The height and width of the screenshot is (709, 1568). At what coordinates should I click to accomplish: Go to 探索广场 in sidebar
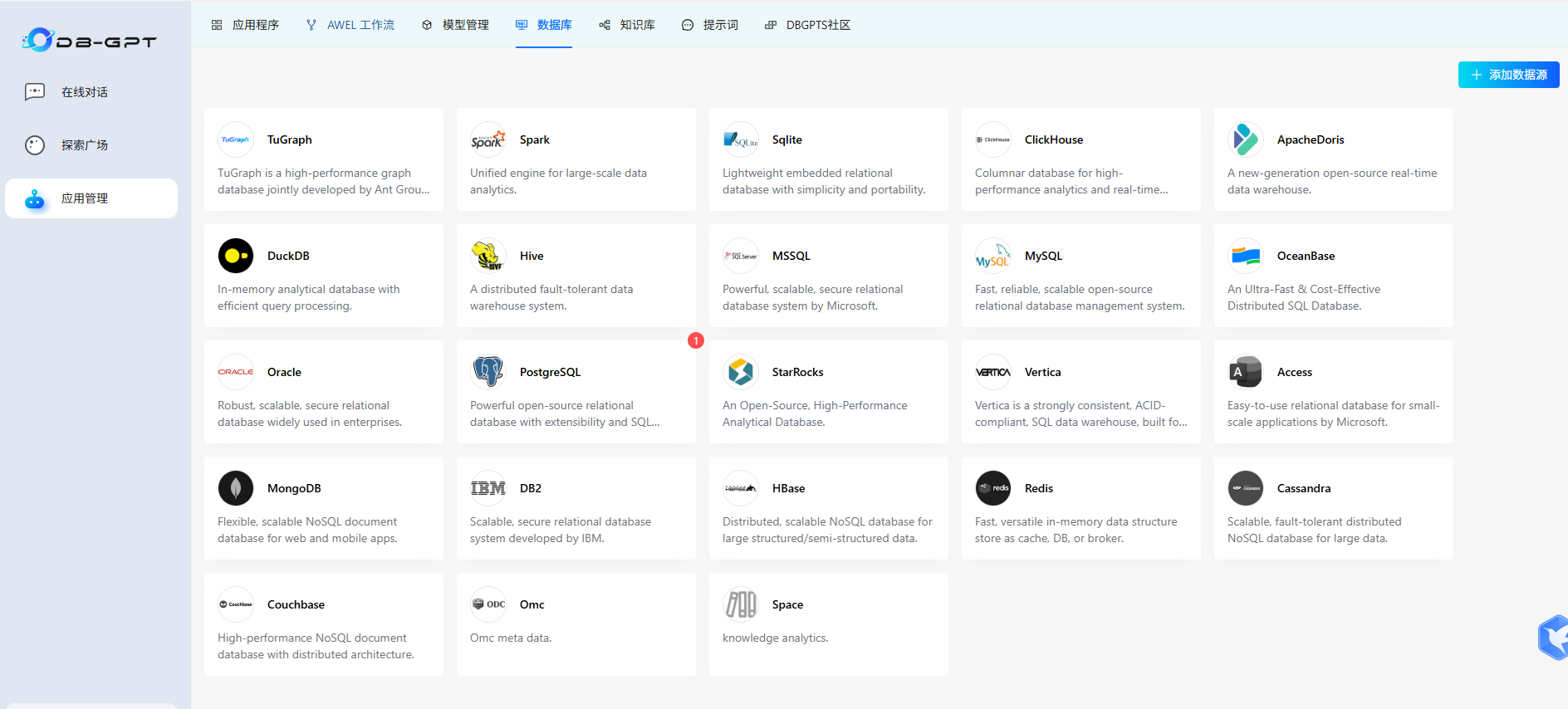pyautogui.click(x=91, y=145)
